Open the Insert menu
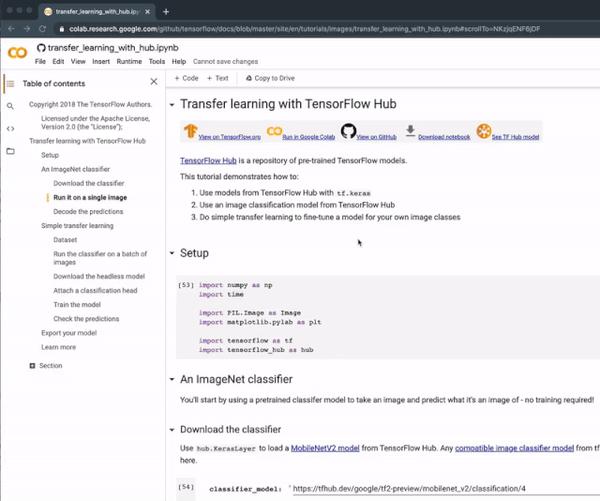Viewport: 600px width, 501px height. coord(101,62)
